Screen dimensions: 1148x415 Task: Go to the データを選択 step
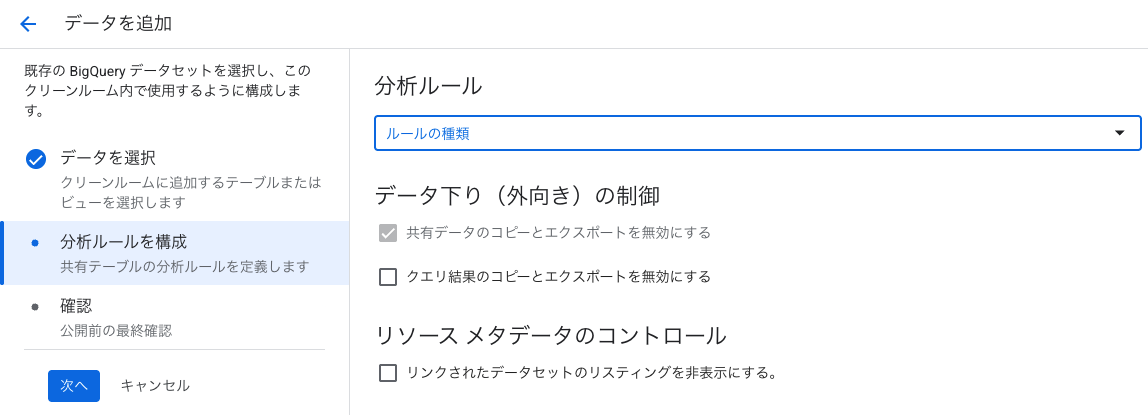pyautogui.click(x=108, y=158)
